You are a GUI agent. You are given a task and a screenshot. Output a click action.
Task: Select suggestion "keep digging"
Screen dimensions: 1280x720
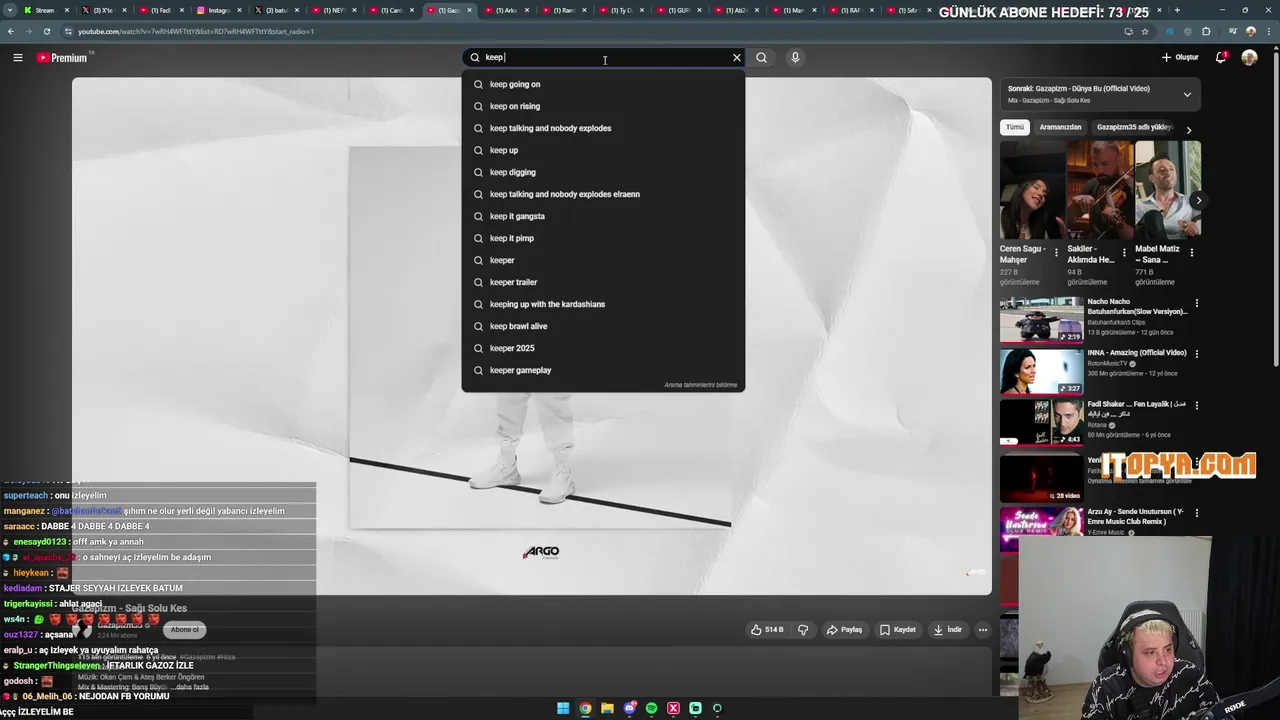pos(603,172)
